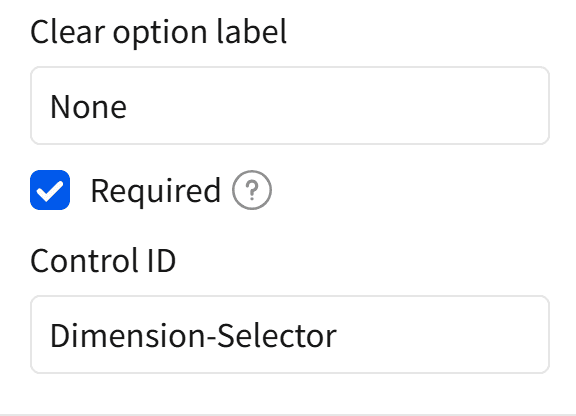Uncheck the Required checkbox

click(x=50, y=190)
